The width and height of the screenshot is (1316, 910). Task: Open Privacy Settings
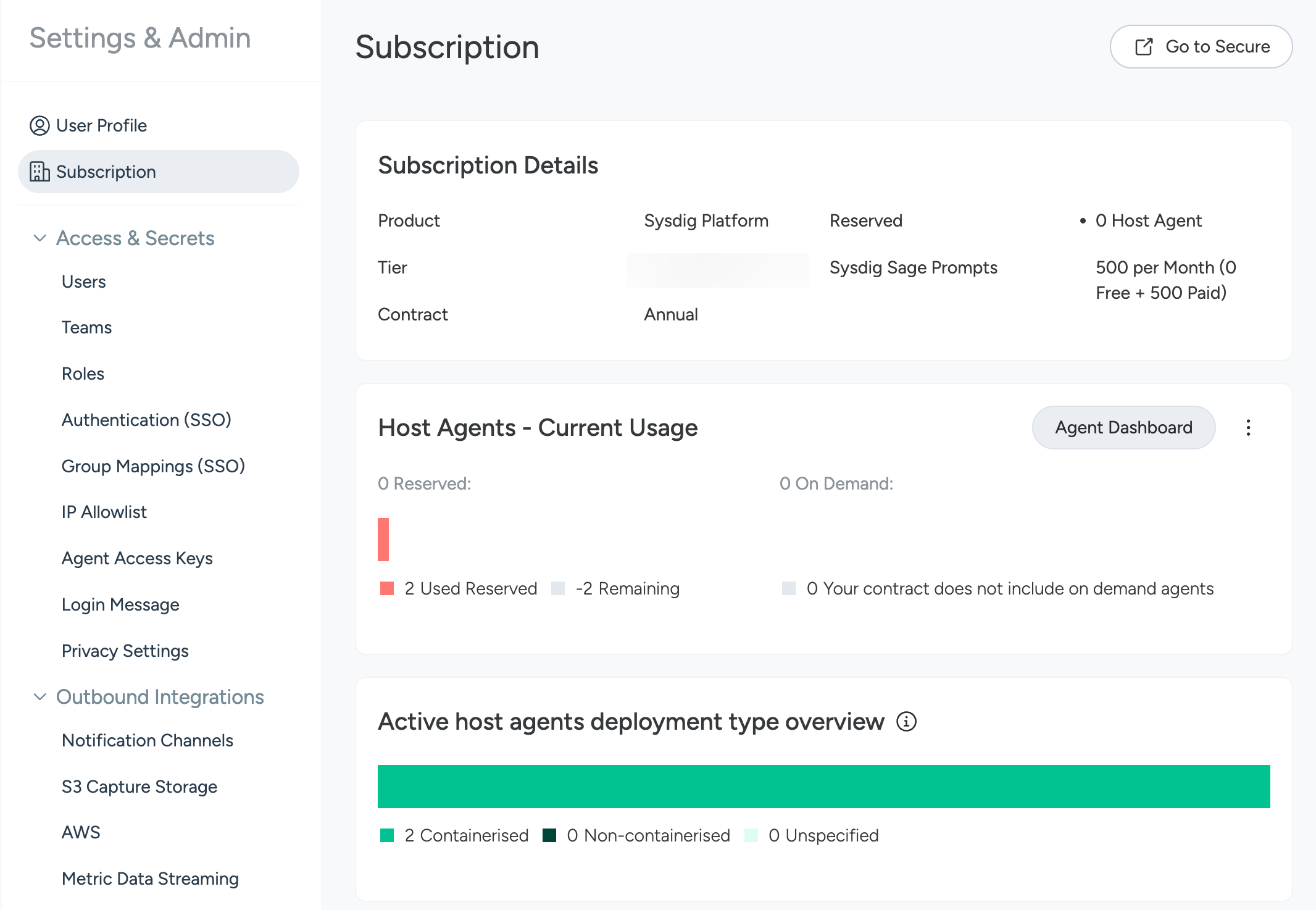[x=125, y=651]
